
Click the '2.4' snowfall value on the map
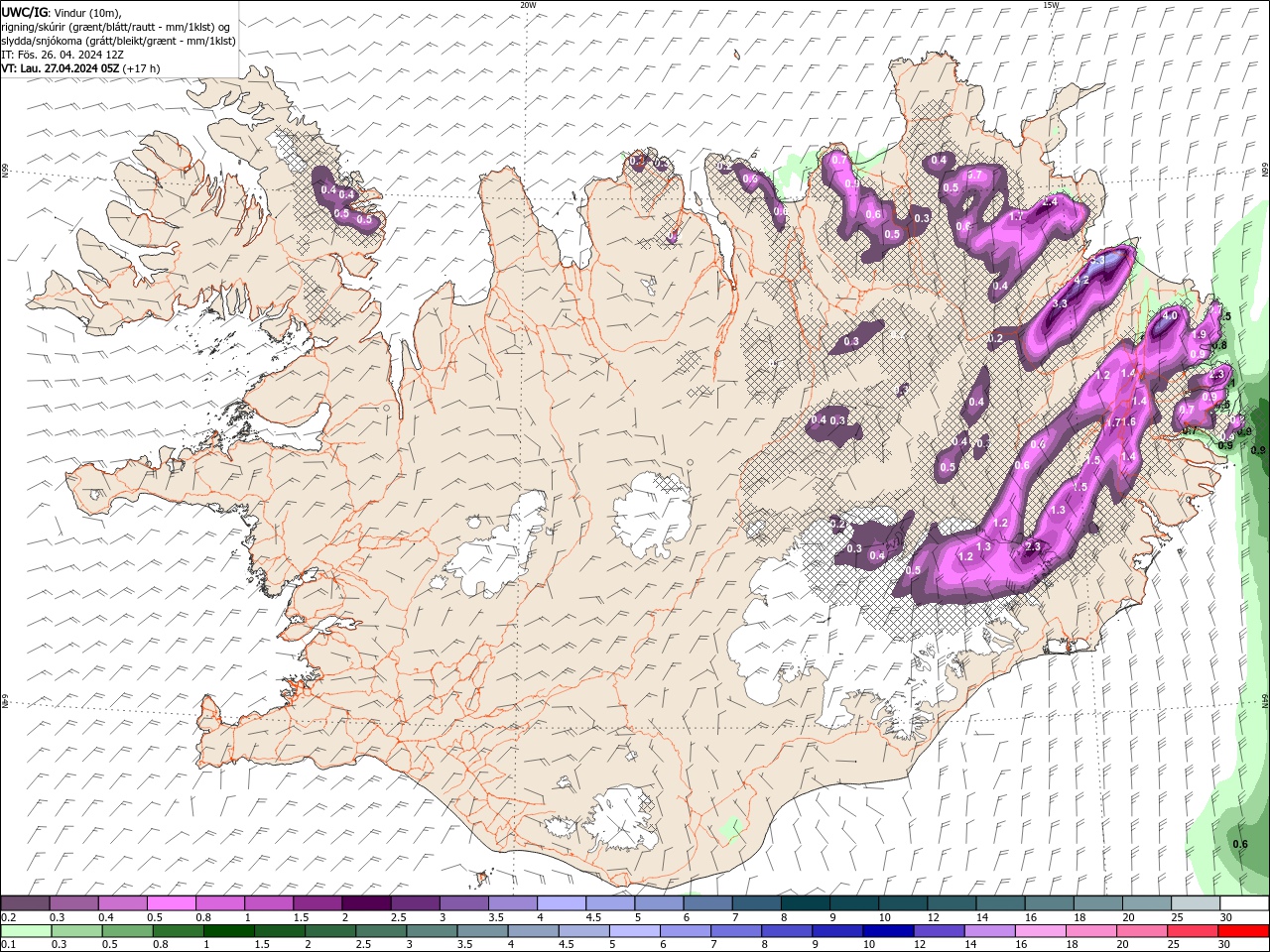point(1049,201)
